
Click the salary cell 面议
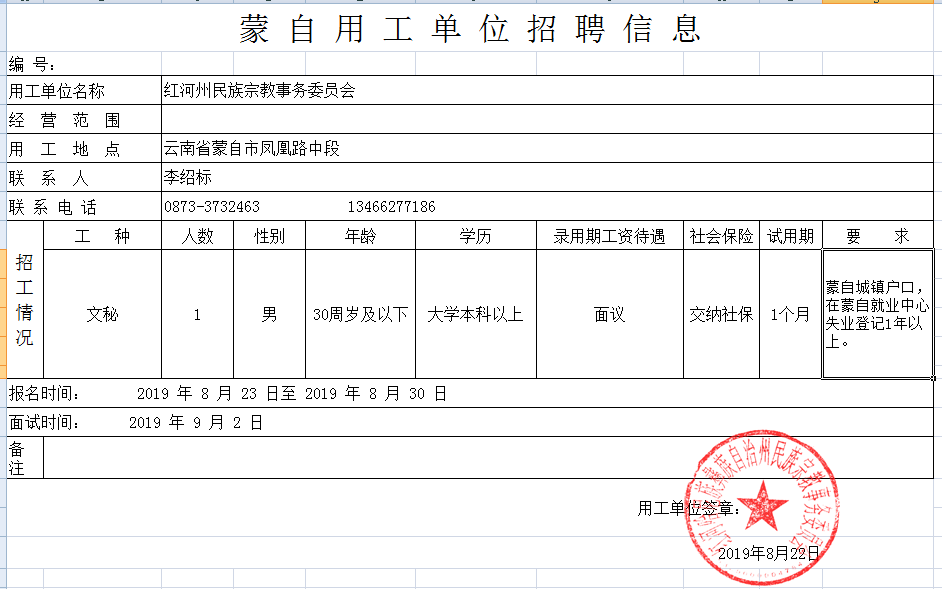(609, 314)
